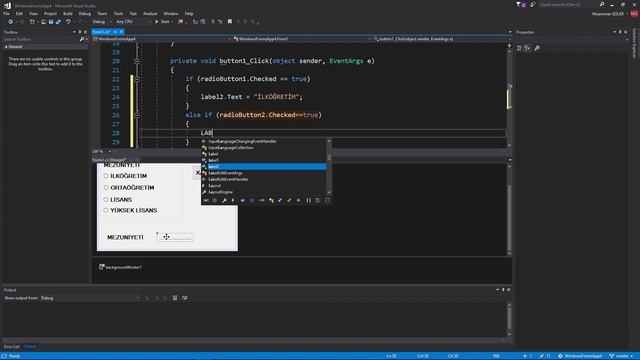Click the Open File folder icon in toolbar
Screen dimensions: 640x360
43,22
